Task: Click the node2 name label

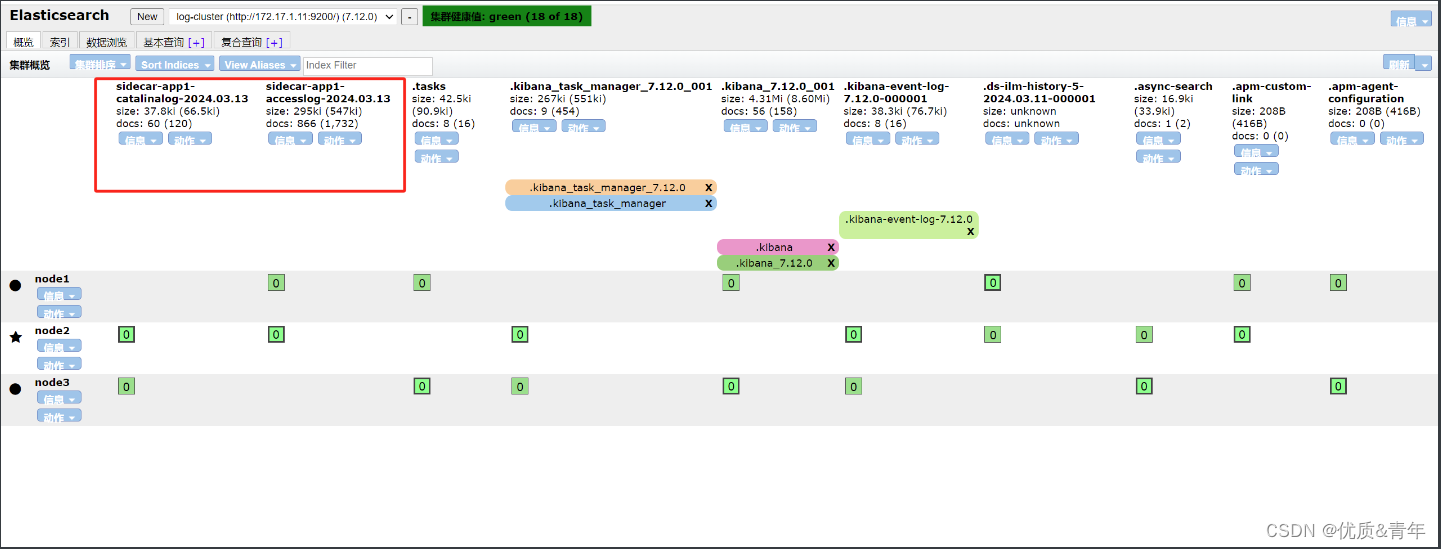Action: (52, 330)
